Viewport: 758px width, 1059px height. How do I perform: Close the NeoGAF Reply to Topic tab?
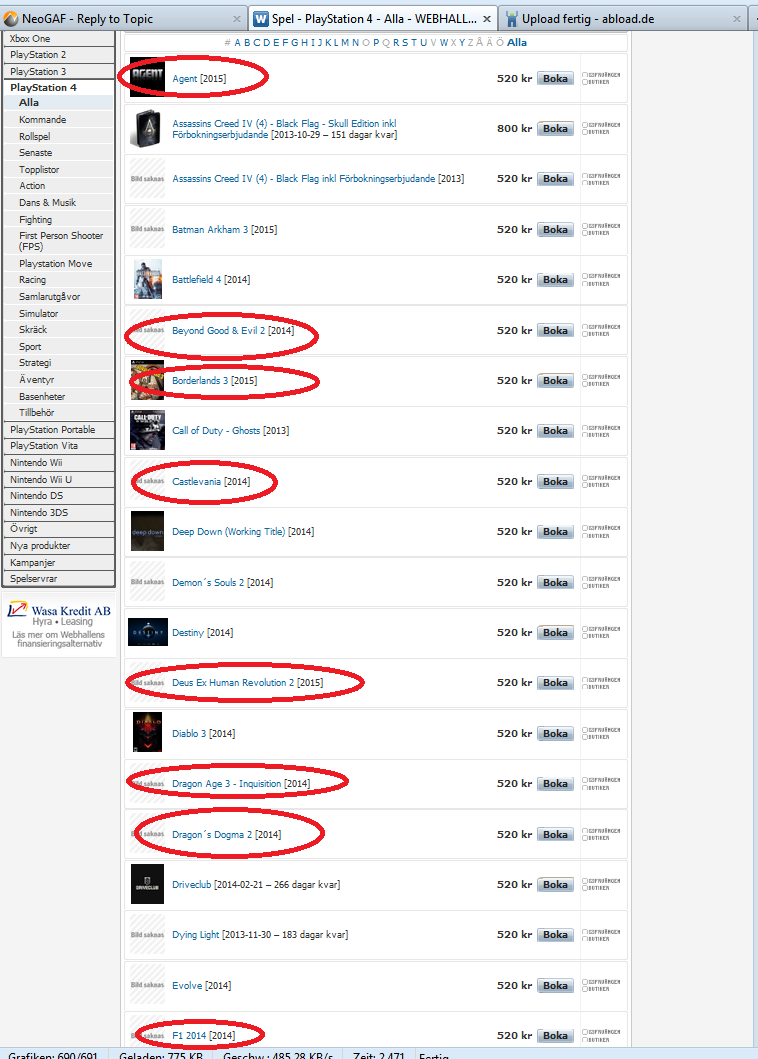(236, 19)
